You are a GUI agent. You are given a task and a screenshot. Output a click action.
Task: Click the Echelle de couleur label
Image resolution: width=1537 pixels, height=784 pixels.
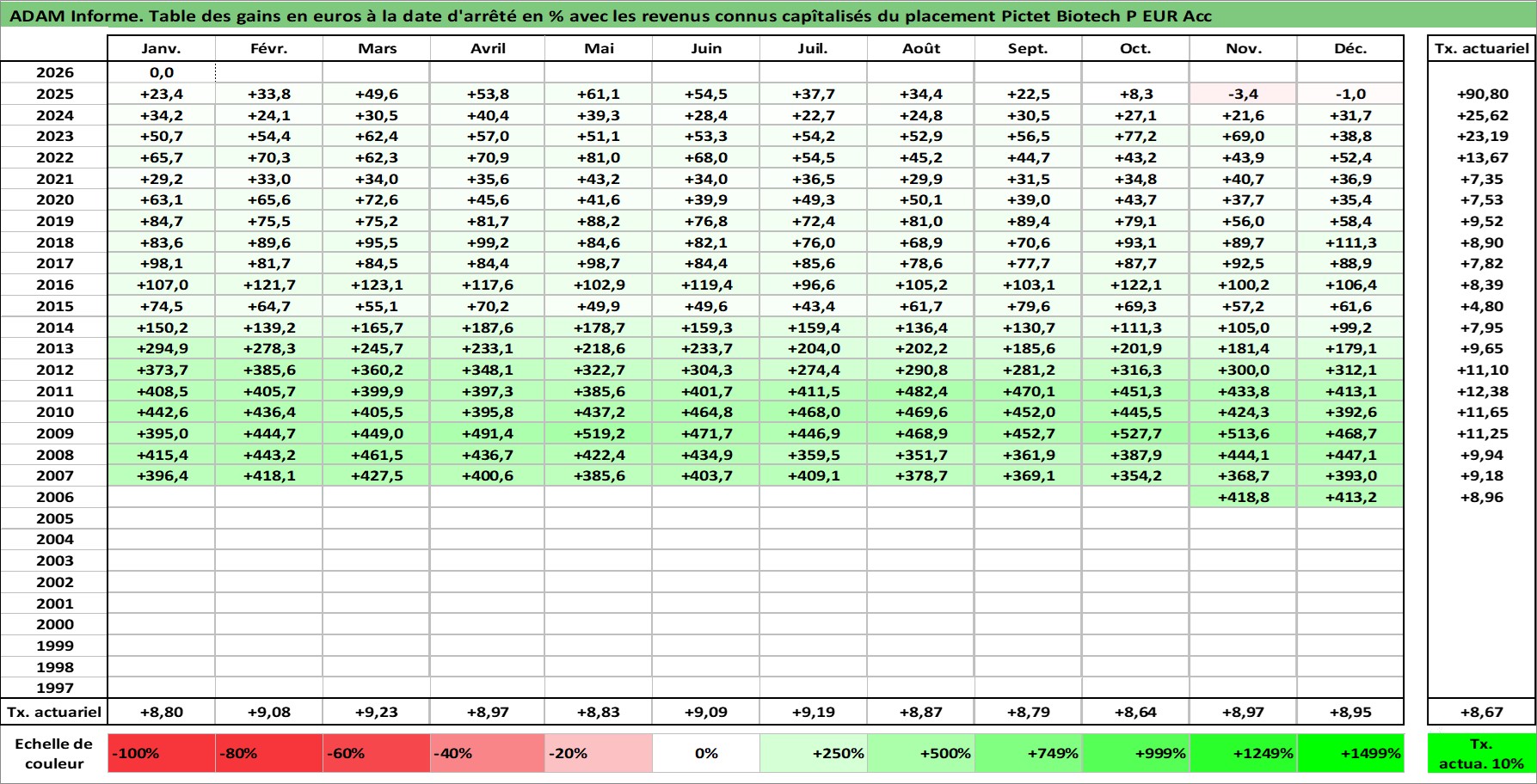coord(54,753)
